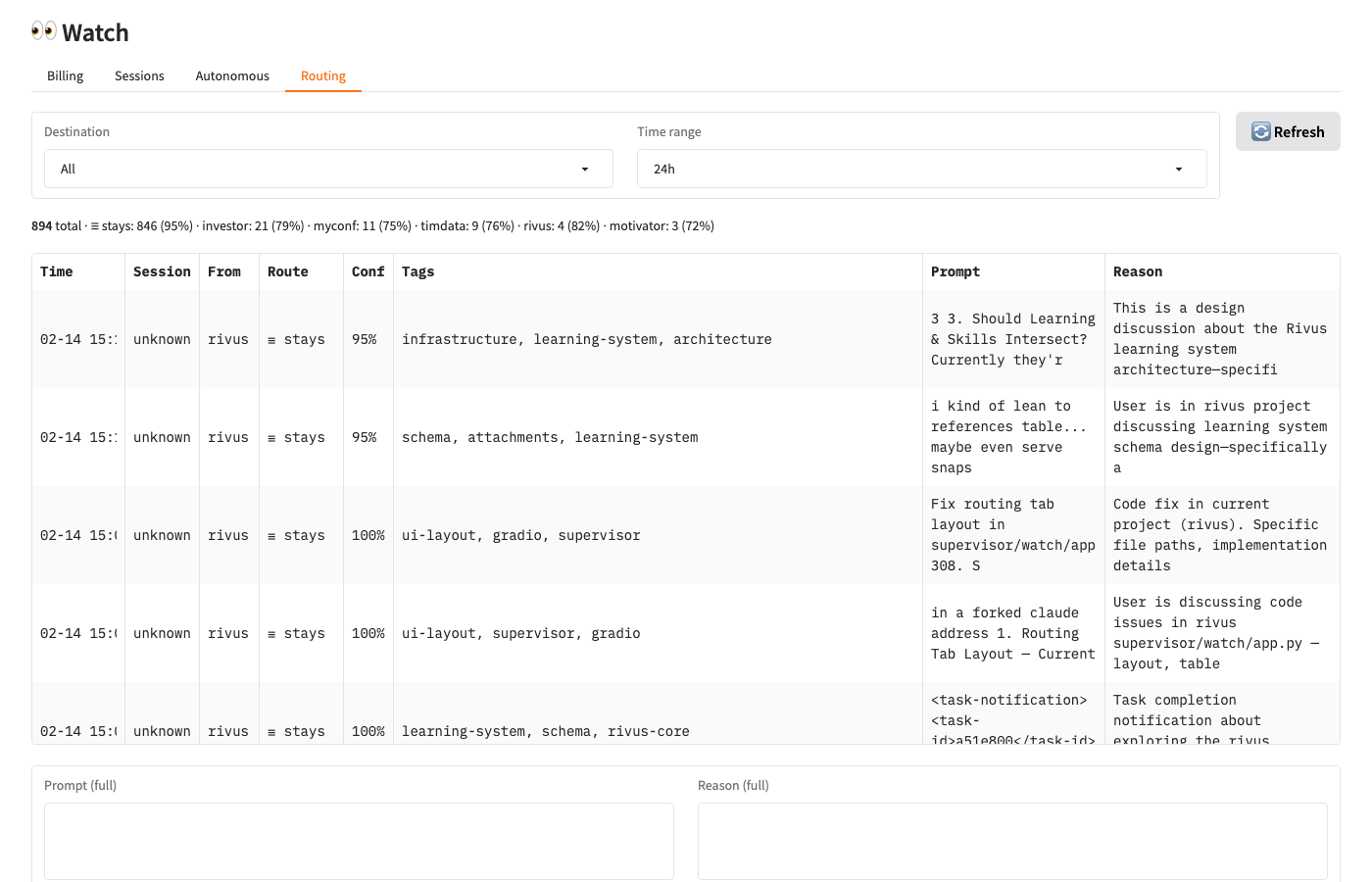Switch to the Billing tab
The height and width of the screenshot is (882, 1372).
click(x=65, y=75)
